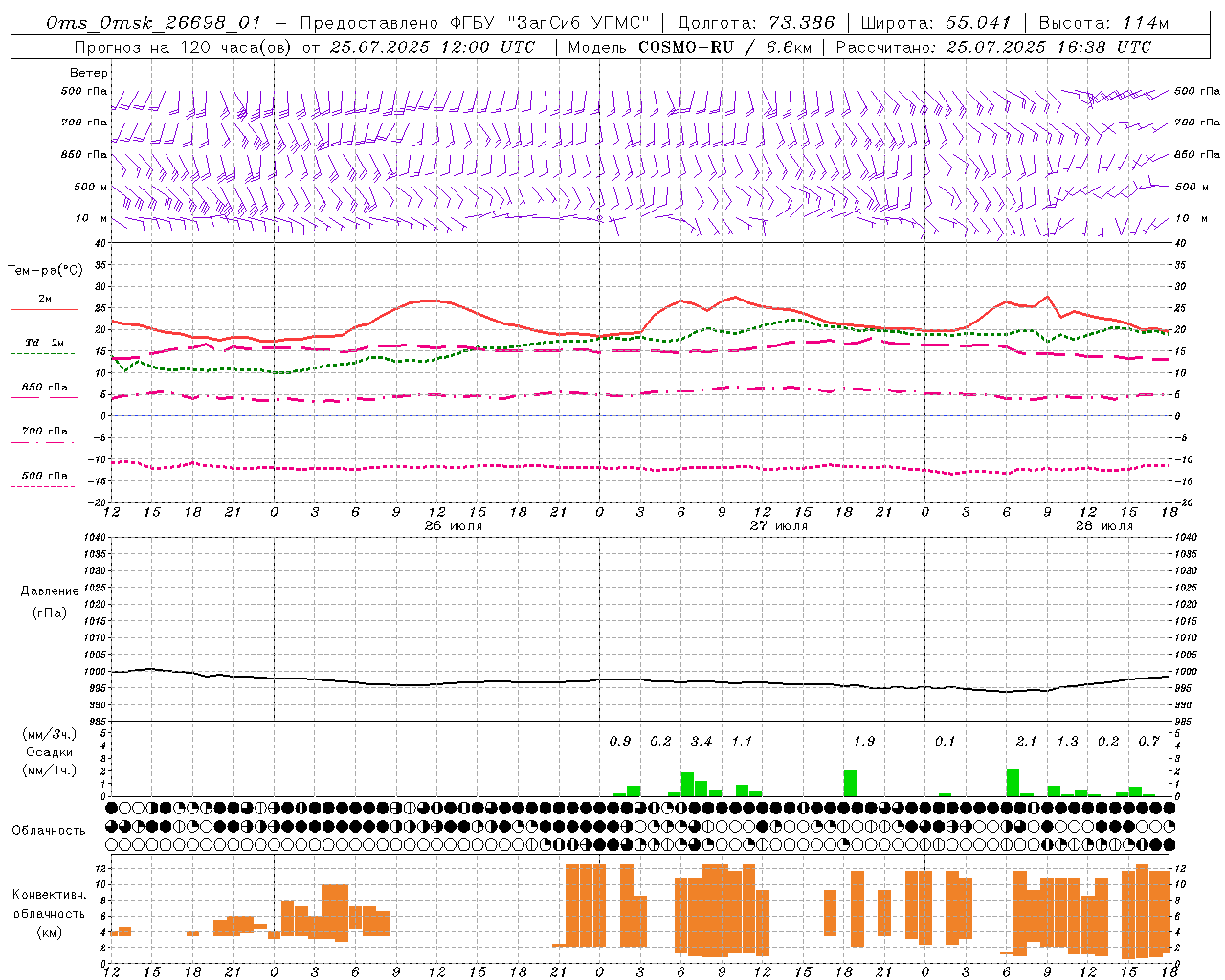Click the precipitation total "1.9"
1225x980 pixels.
[864, 741]
